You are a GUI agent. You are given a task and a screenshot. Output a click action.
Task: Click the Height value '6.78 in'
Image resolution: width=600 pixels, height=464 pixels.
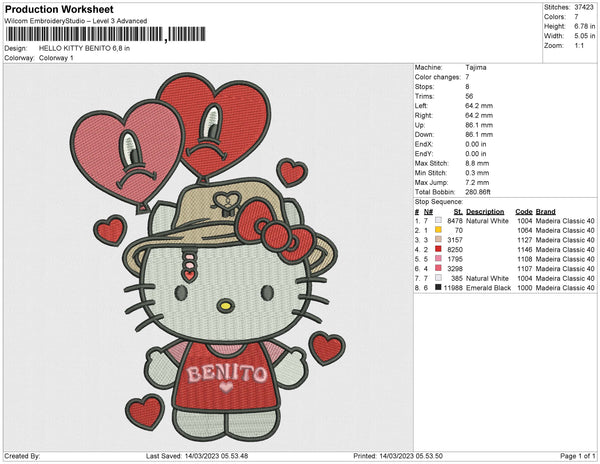(x=584, y=26)
